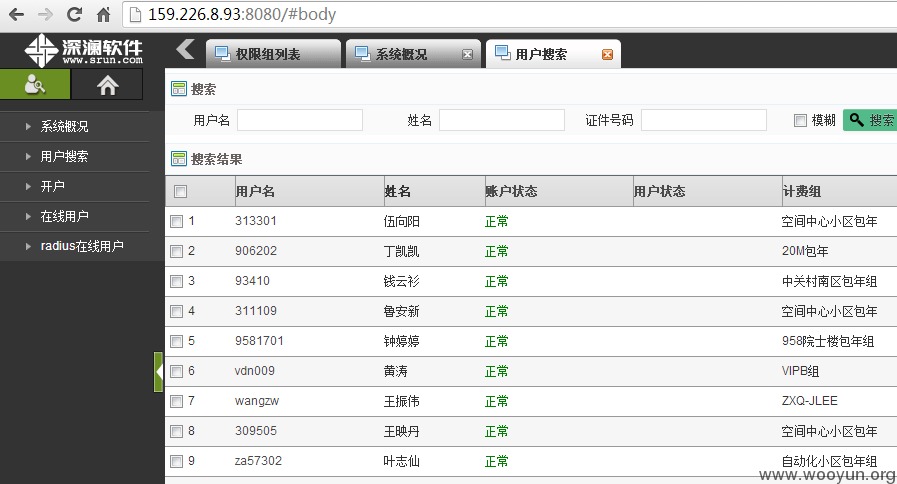This screenshot has height=484, width=897.
Task: Click the billing group 中关村南区包年组
Action: tap(829, 281)
